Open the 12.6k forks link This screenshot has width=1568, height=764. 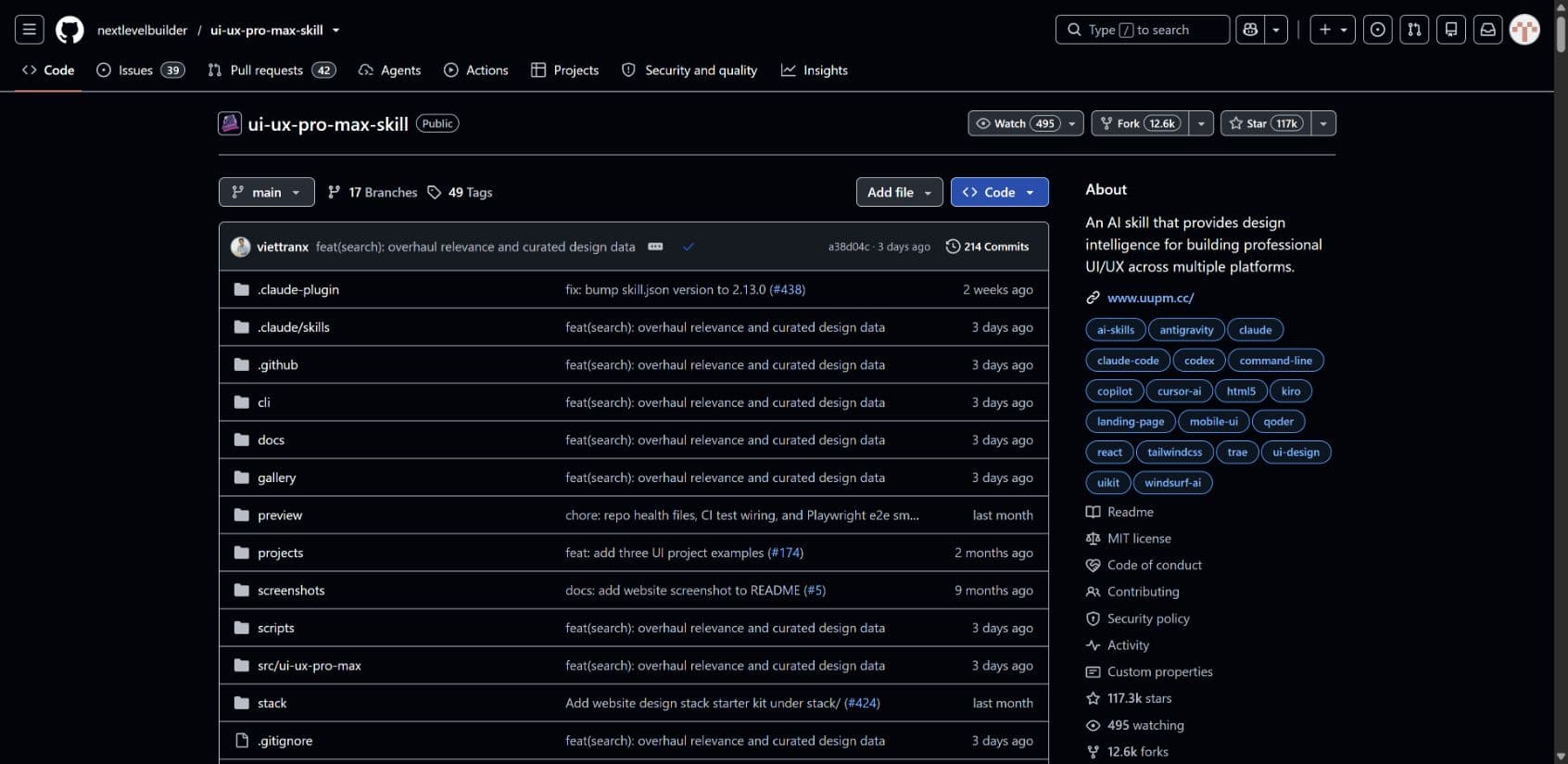[x=1127, y=752]
